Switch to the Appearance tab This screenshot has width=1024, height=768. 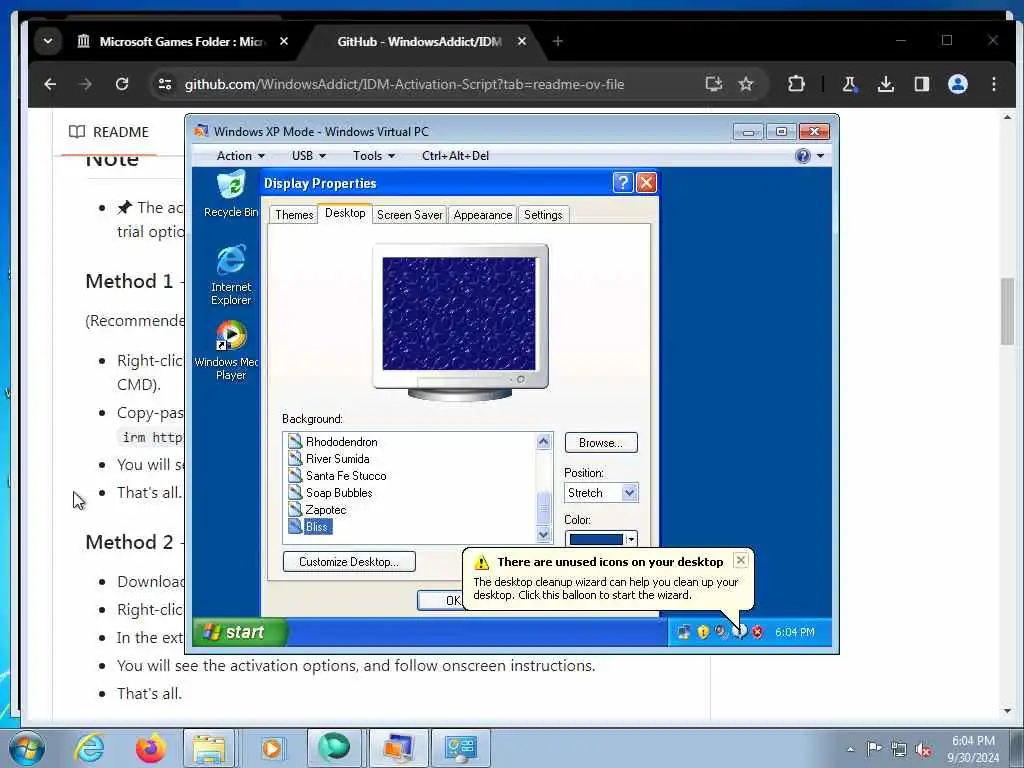click(x=483, y=215)
